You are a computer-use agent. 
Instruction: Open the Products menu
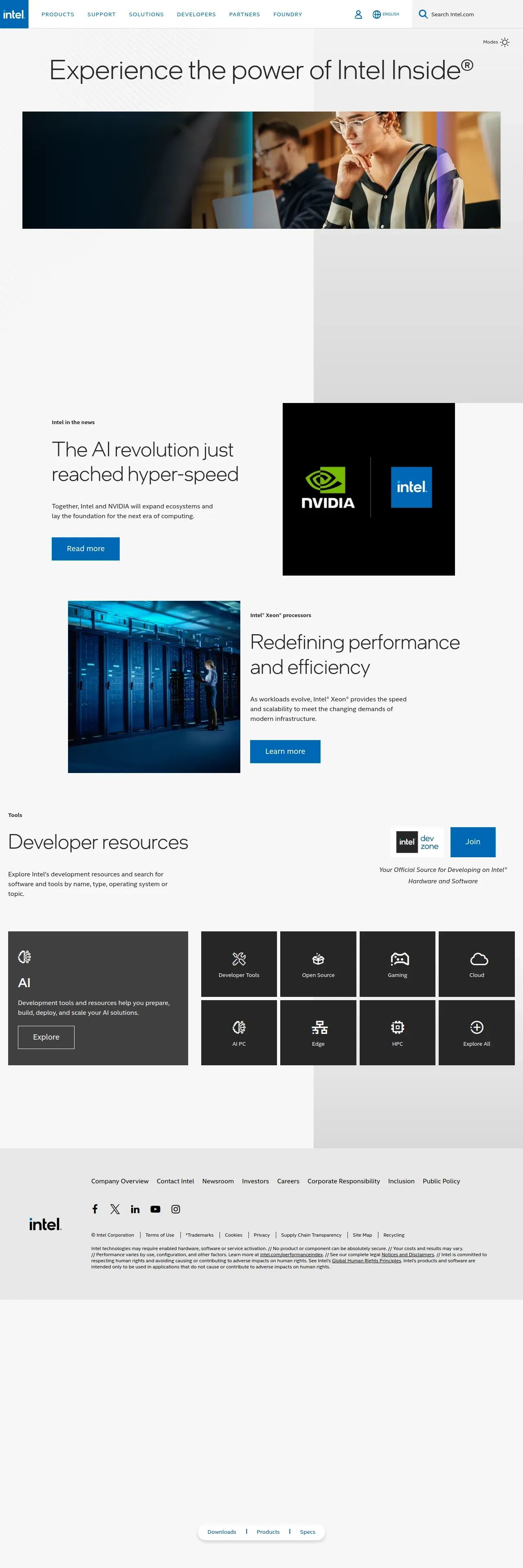point(58,15)
